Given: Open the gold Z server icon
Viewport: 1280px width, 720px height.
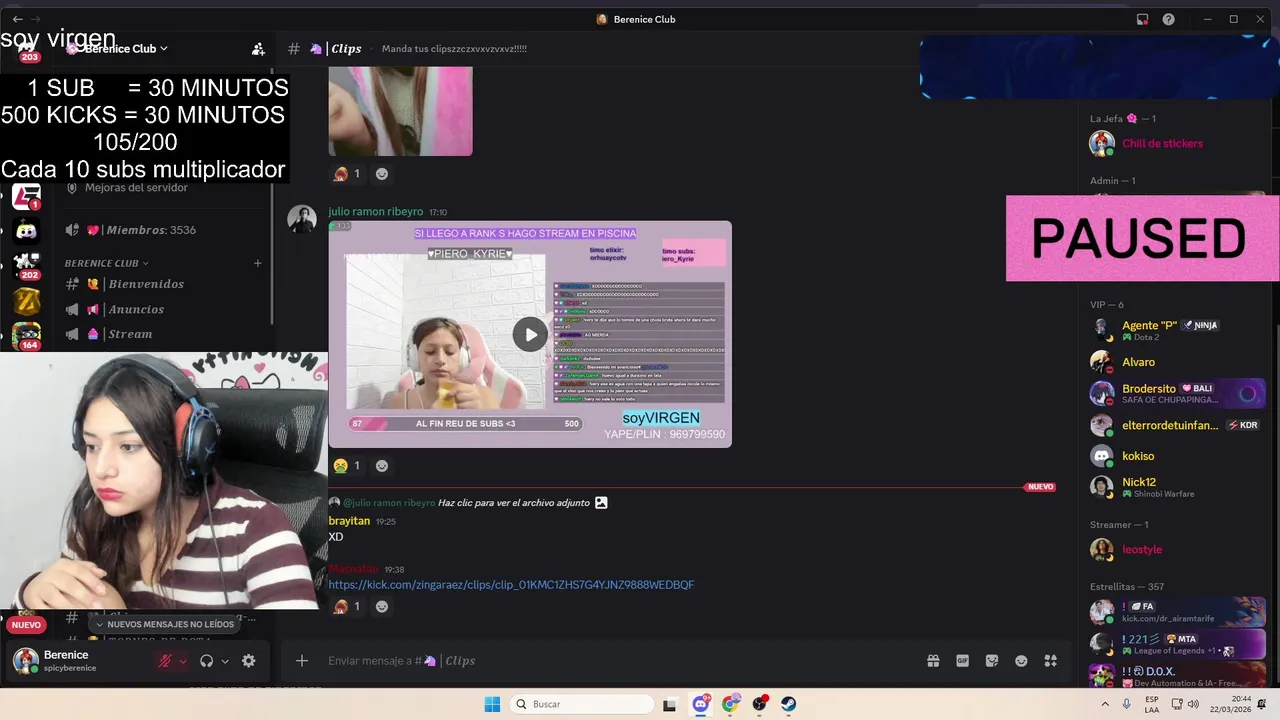Looking at the screenshot, I should pyautogui.click(x=26, y=301).
